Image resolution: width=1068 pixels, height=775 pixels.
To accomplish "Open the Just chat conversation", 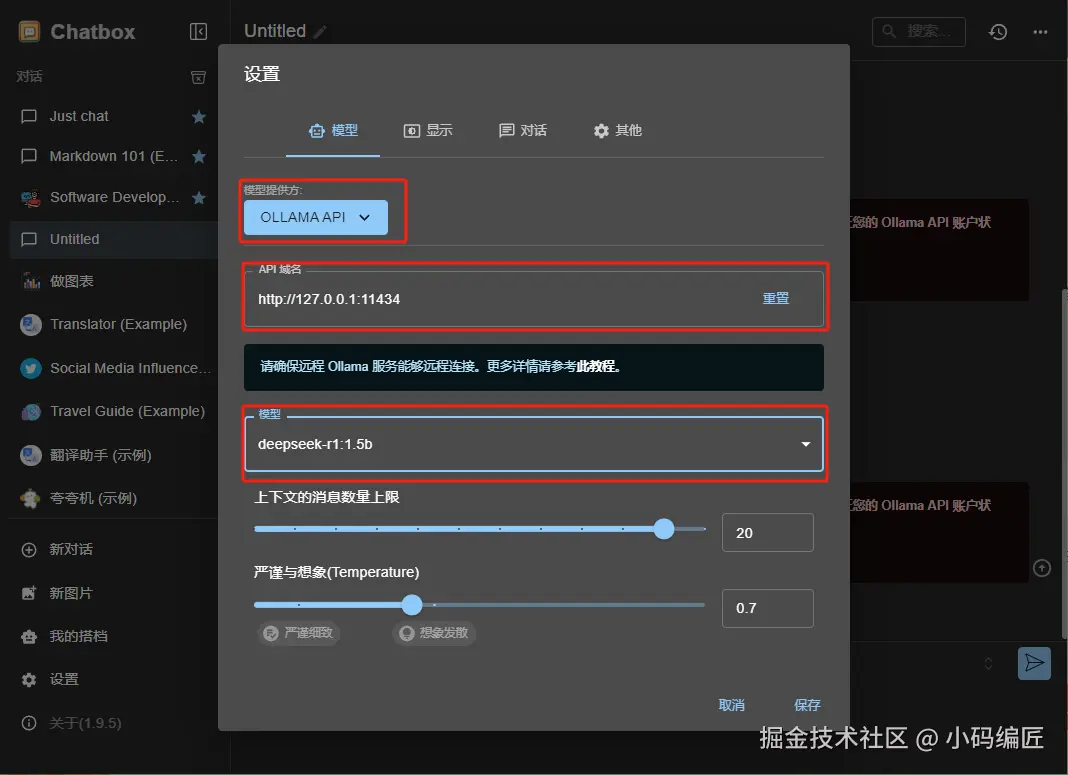I will (x=114, y=116).
